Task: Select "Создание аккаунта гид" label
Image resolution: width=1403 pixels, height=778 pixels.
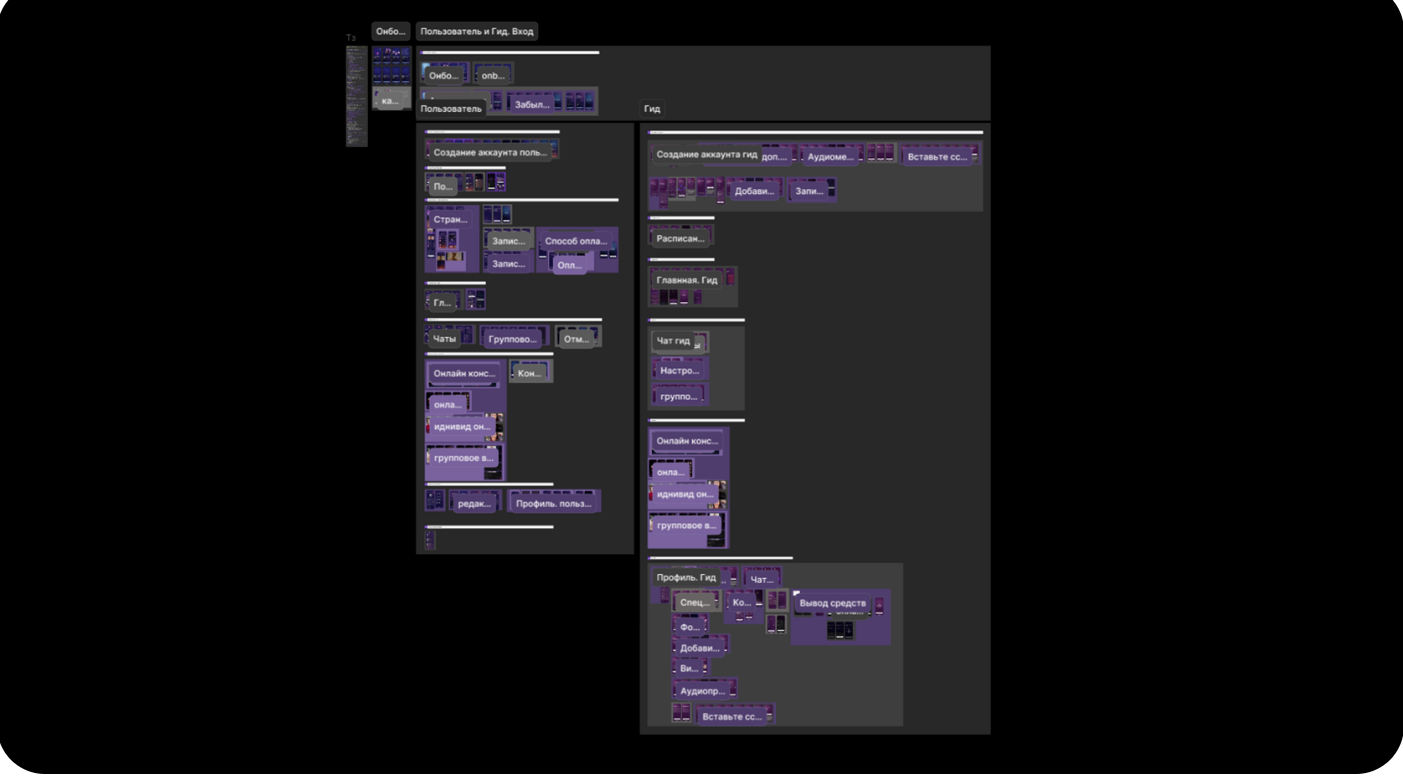Action: 707,155
